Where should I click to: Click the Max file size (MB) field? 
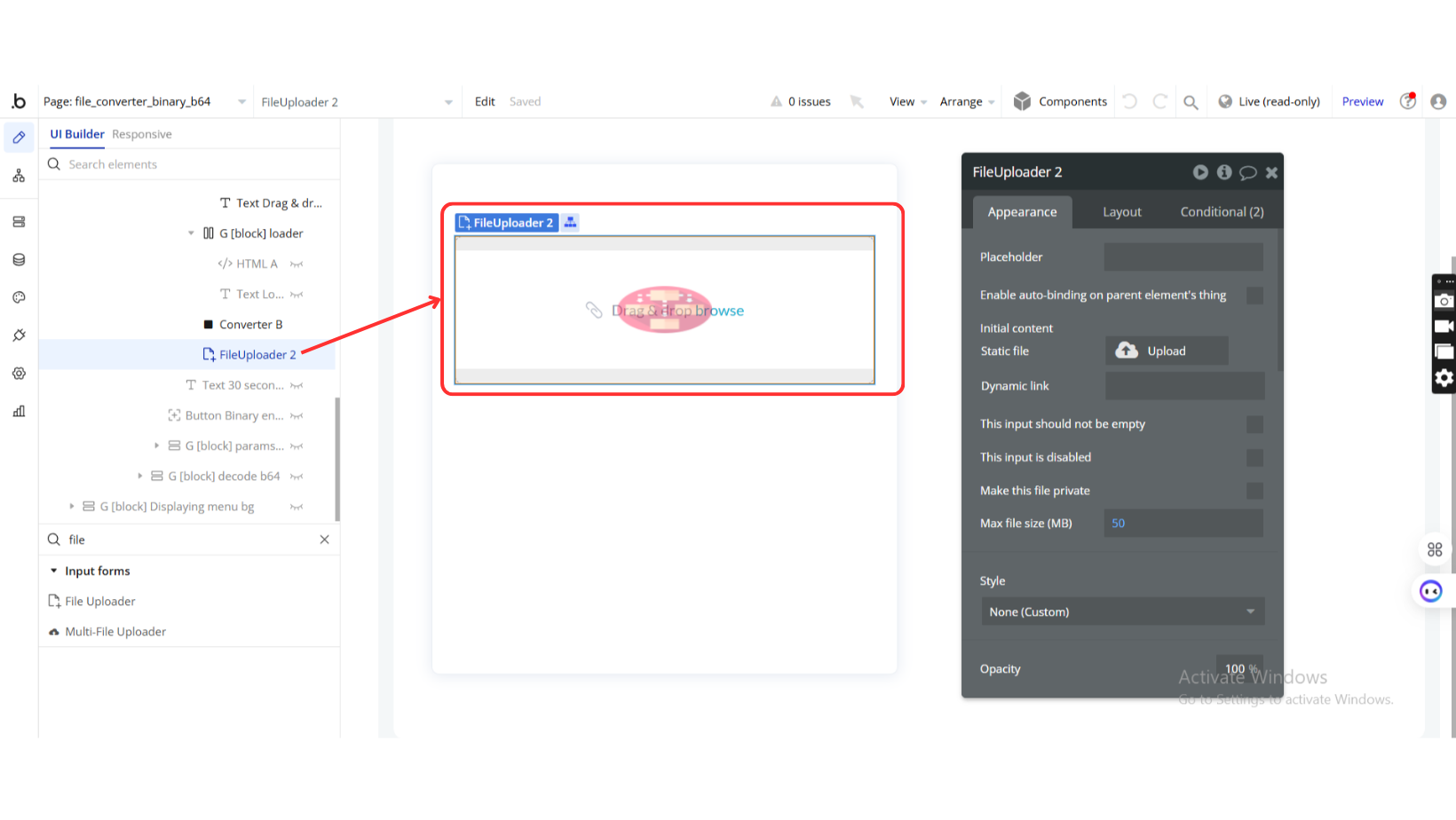[1183, 524]
